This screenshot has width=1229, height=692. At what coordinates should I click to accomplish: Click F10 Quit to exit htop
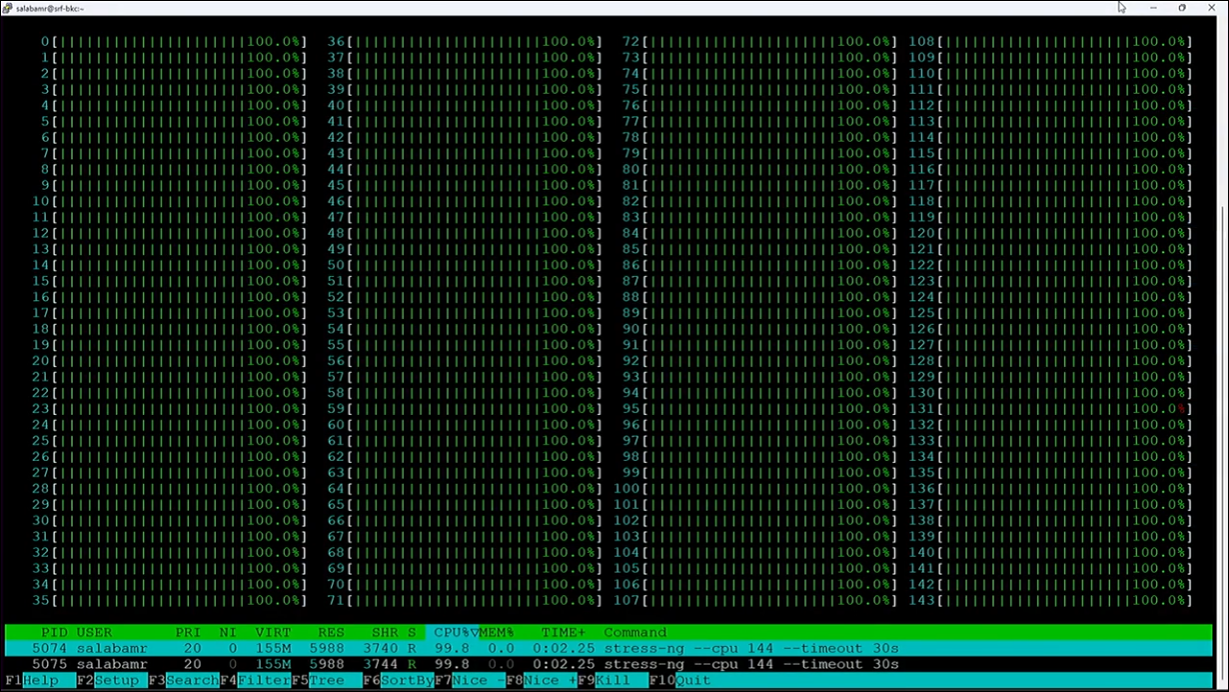[x=692, y=680]
